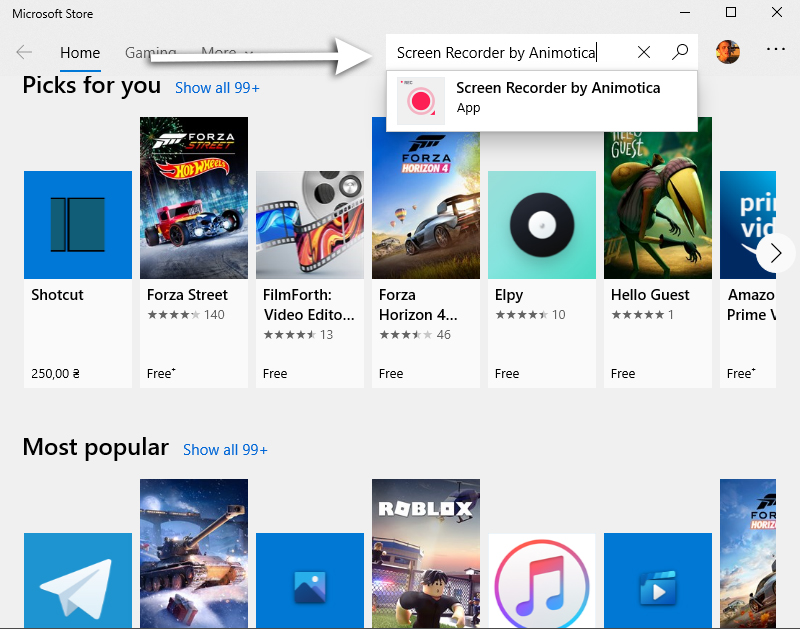
Task: Click the Hello Guest title text
Action: (650, 295)
